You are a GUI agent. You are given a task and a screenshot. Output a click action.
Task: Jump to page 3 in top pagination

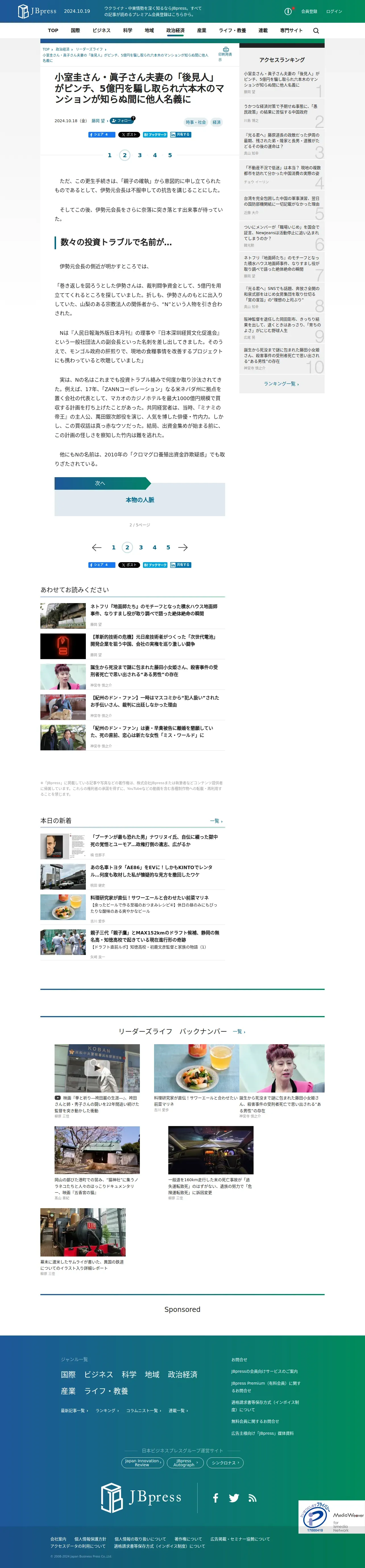click(140, 155)
